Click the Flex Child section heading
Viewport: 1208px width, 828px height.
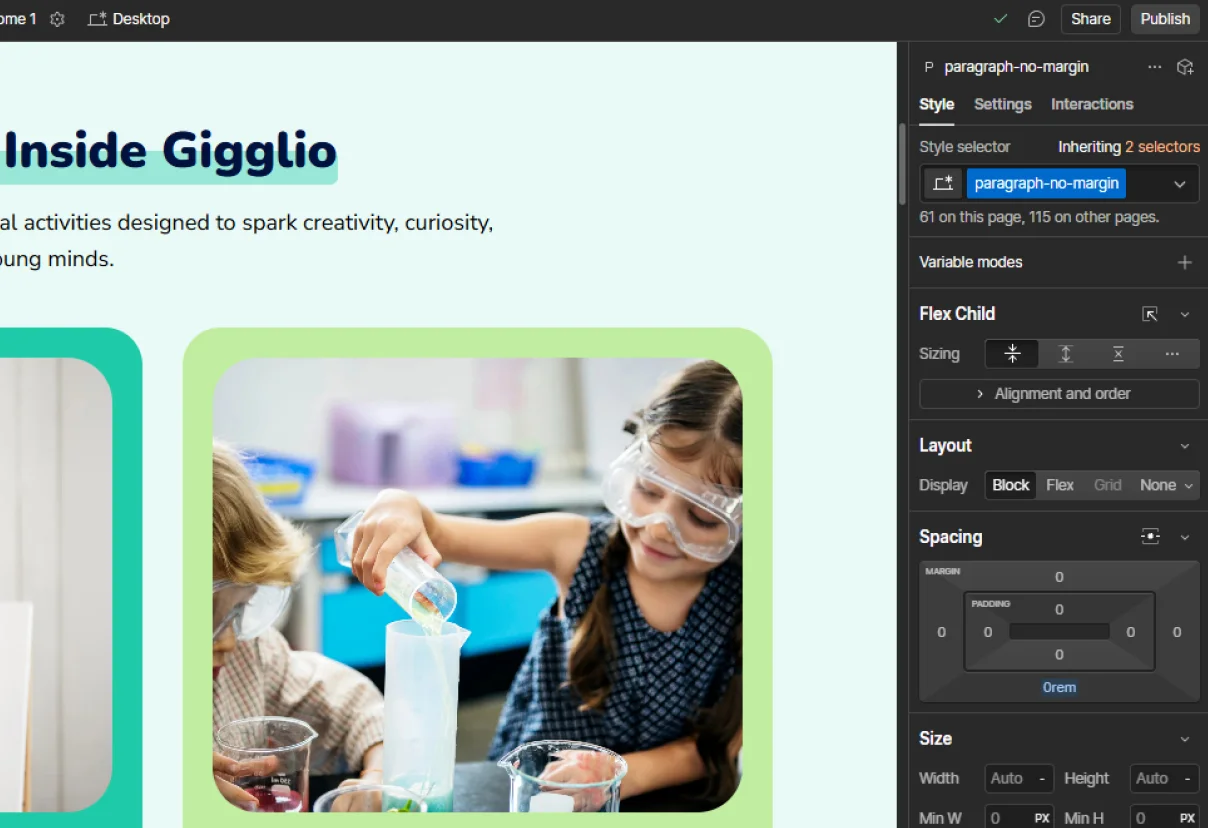[957, 314]
